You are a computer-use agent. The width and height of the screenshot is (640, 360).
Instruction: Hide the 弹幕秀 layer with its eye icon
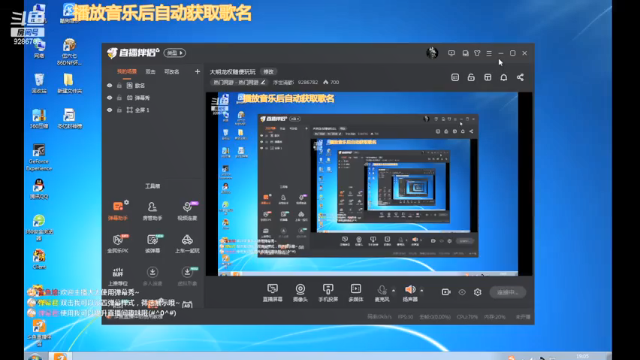coord(109,98)
